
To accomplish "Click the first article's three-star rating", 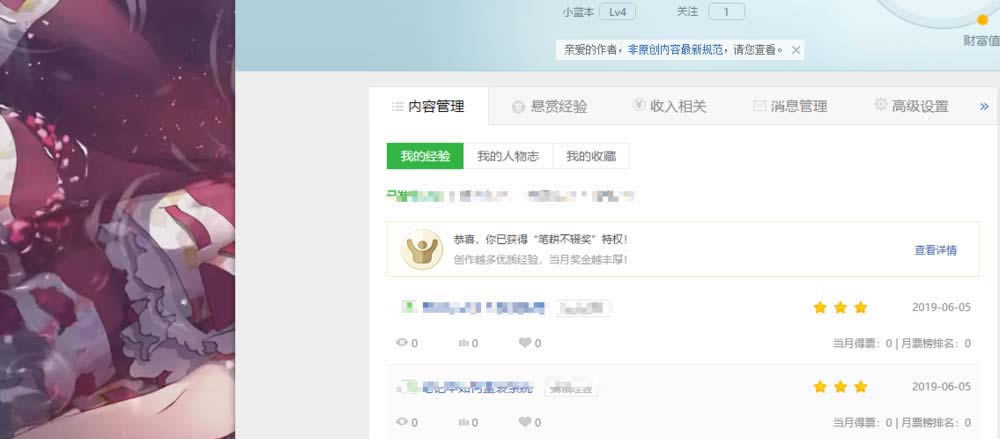I will [840, 307].
